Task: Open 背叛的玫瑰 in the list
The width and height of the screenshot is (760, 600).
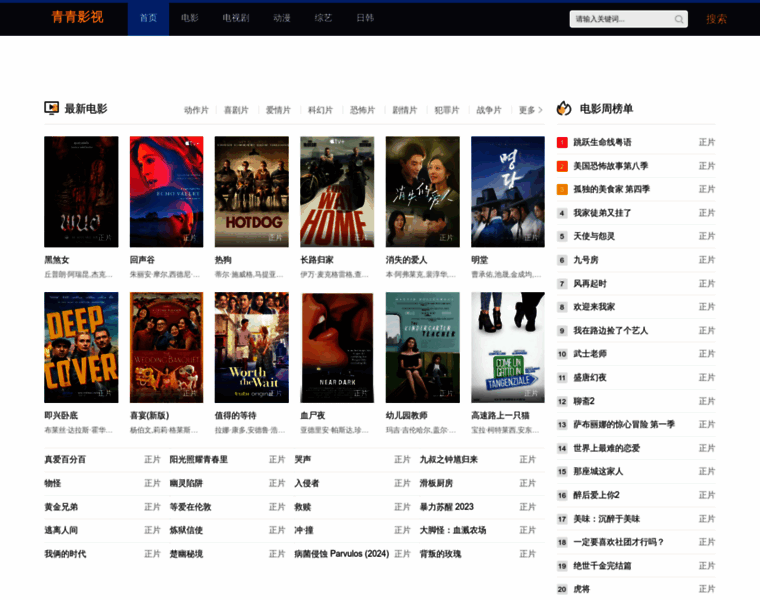Action: [441, 554]
